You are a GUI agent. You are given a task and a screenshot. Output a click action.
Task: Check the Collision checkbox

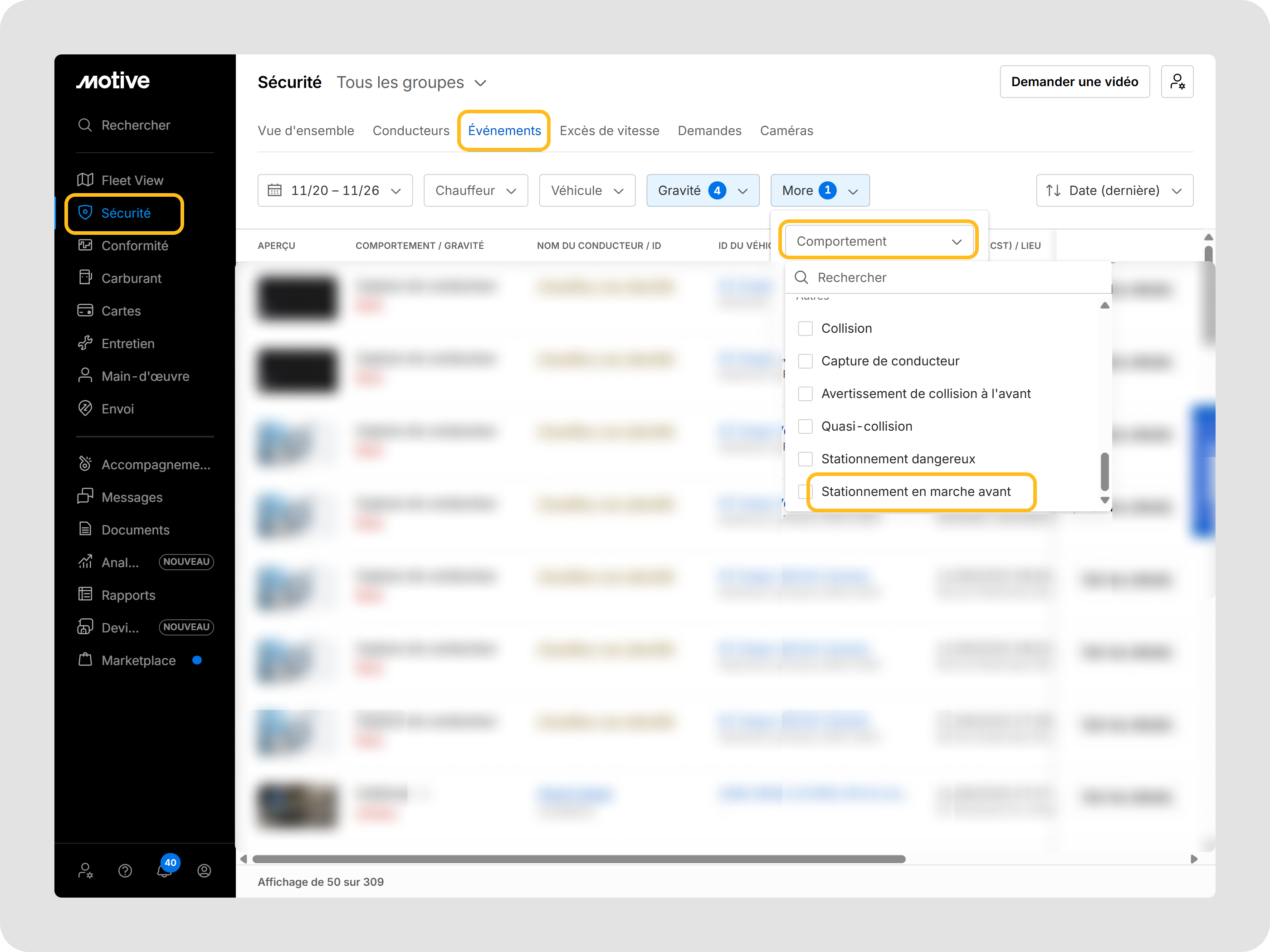[x=805, y=328]
